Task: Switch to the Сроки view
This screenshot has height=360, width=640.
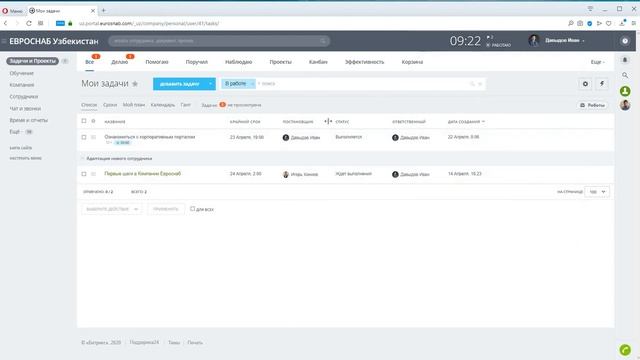Action: [110, 105]
